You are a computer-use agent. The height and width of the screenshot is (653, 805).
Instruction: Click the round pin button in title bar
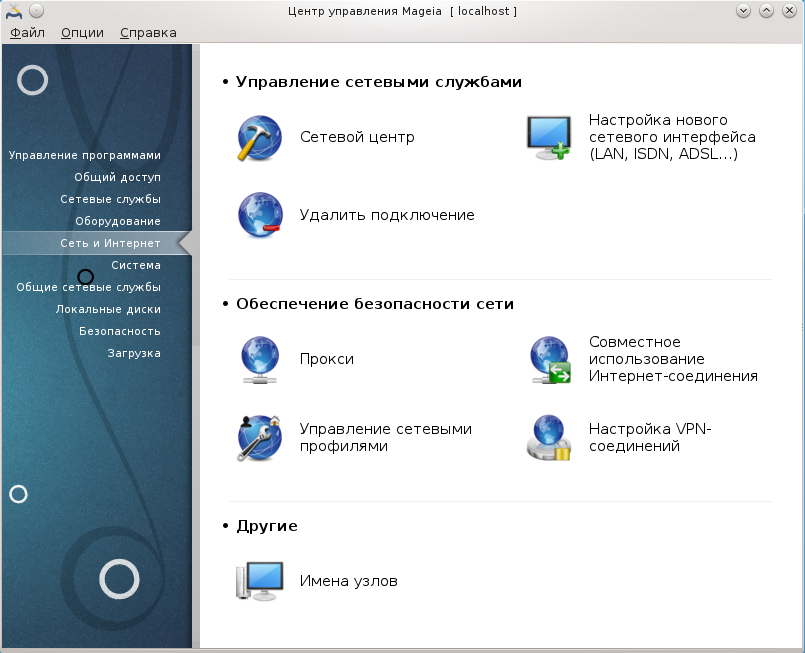36,11
